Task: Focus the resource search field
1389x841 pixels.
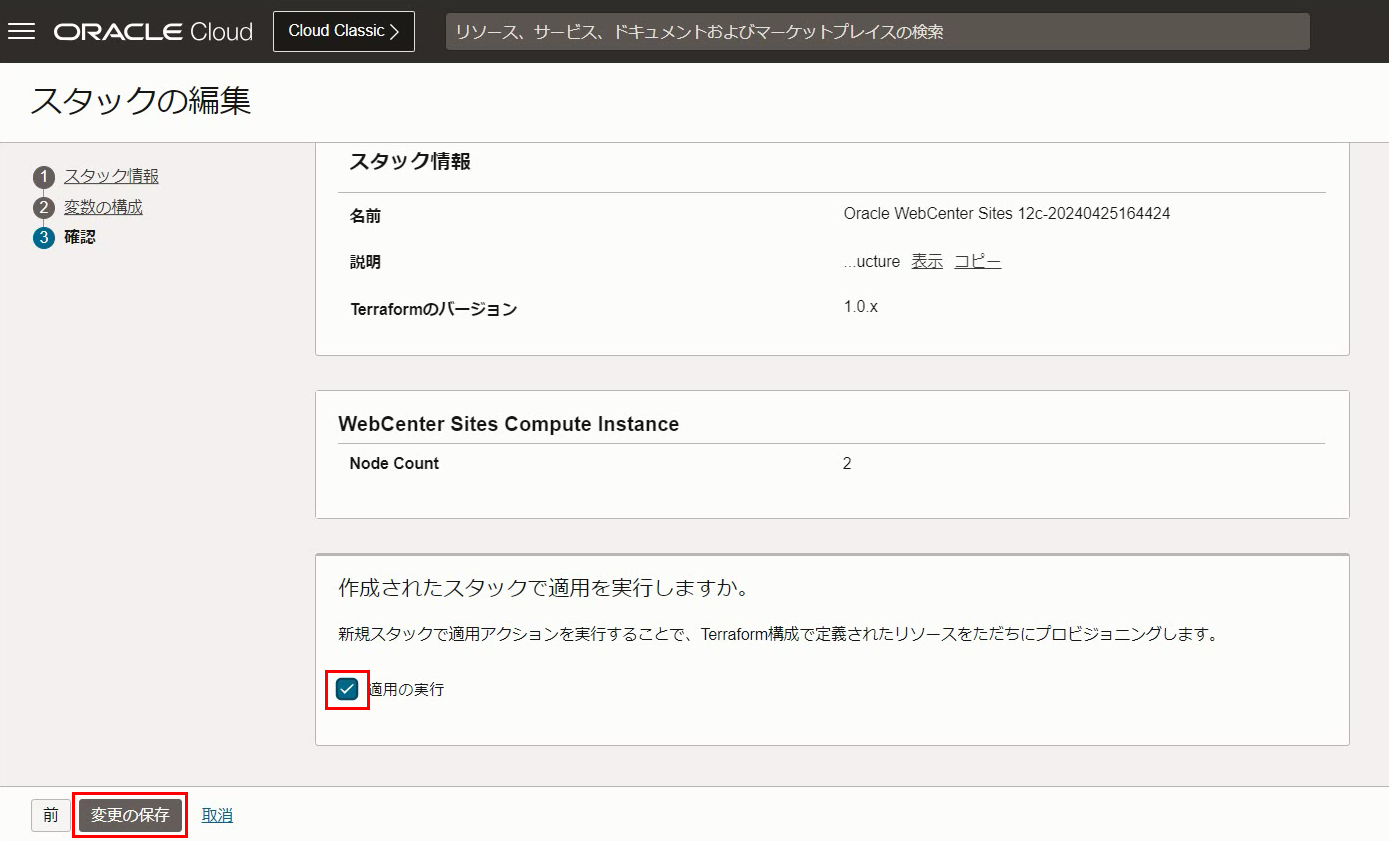Action: click(877, 32)
